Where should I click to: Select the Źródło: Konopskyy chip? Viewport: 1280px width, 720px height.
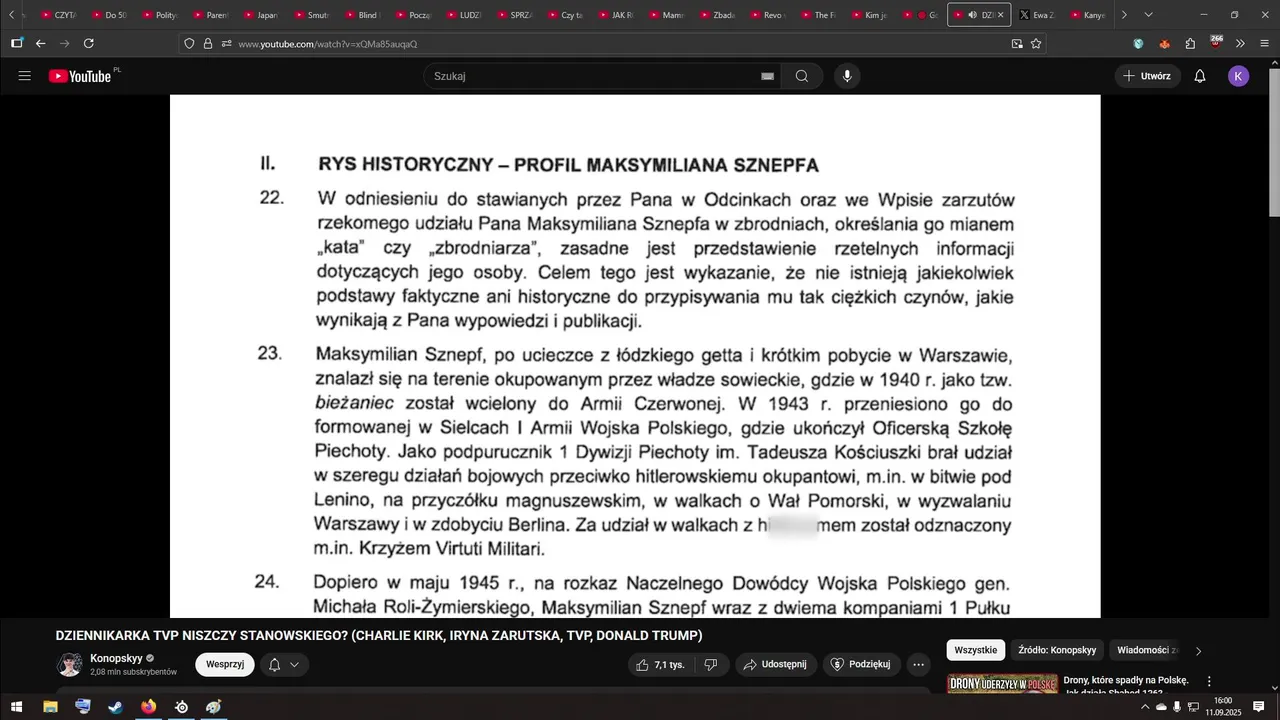pos(1057,650)
